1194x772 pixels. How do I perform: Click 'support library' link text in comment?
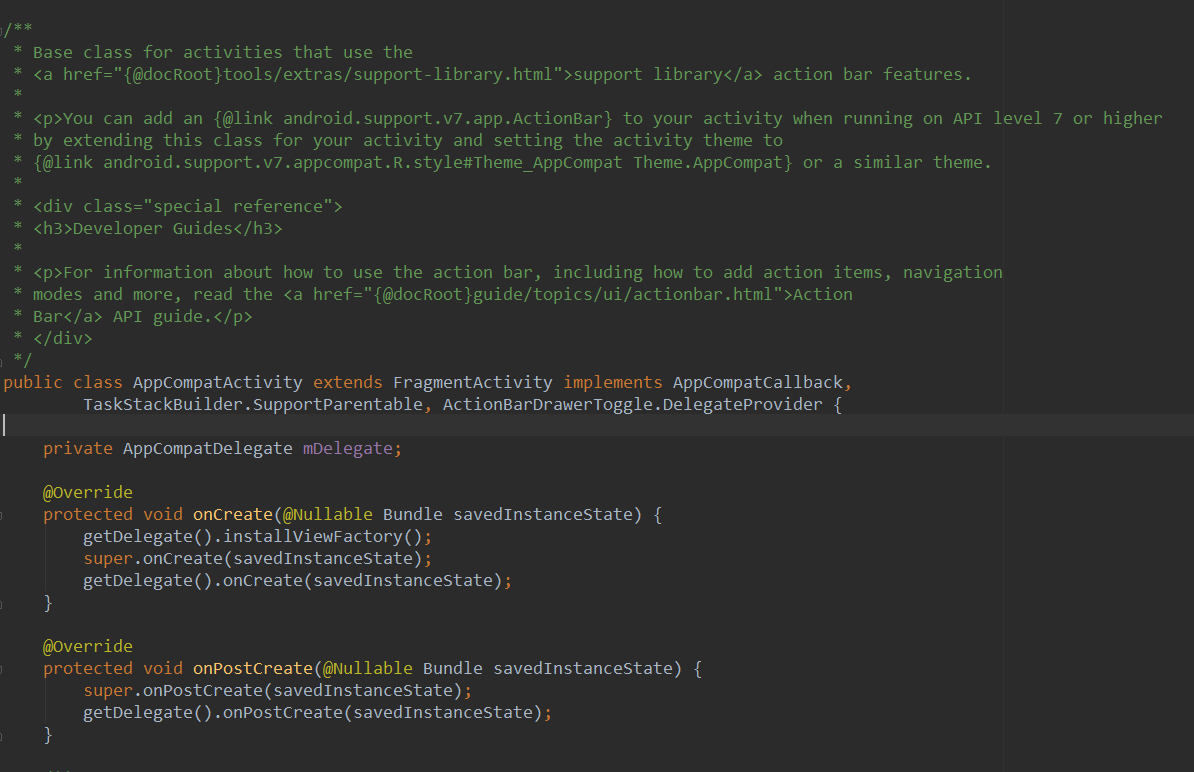(x=648, y=75)
